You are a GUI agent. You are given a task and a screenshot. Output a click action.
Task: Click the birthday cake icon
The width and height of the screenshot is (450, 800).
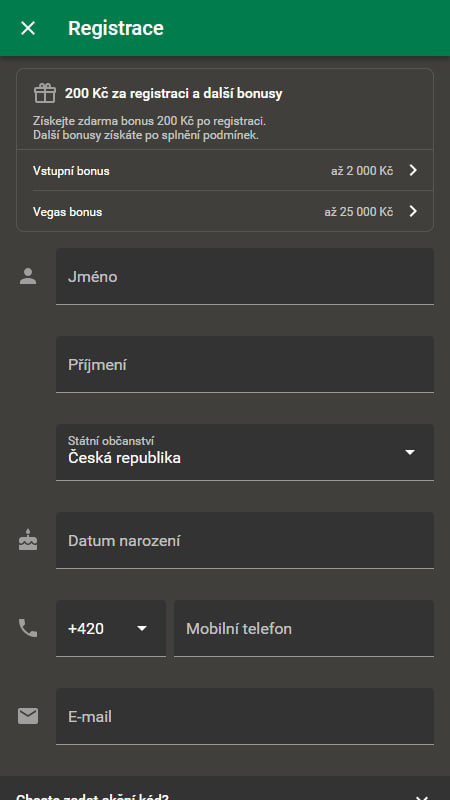pos(28,540)
